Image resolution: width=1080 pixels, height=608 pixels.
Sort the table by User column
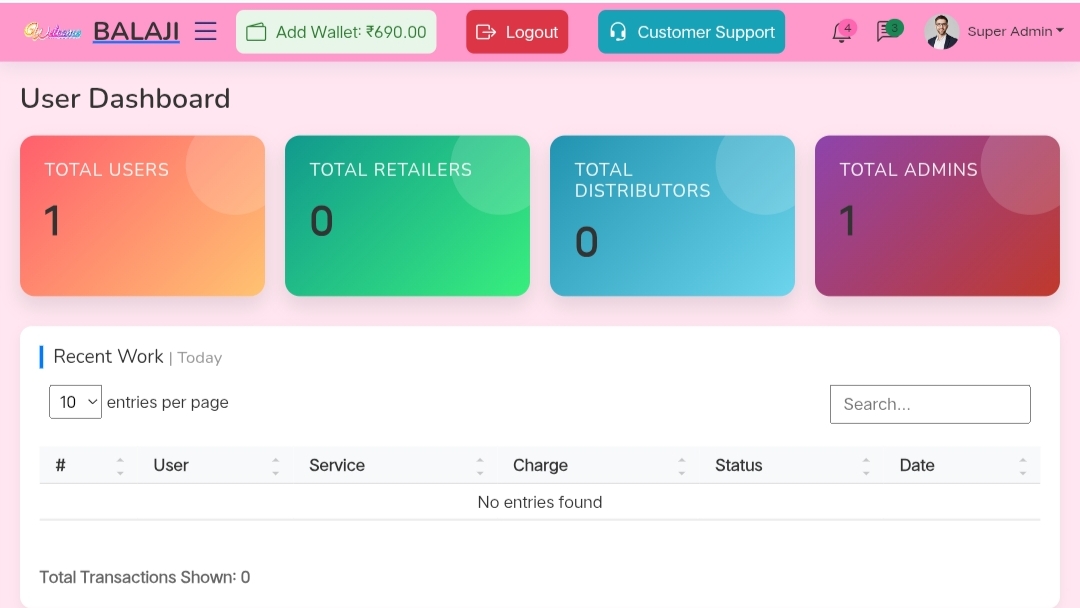coord(171,465)
